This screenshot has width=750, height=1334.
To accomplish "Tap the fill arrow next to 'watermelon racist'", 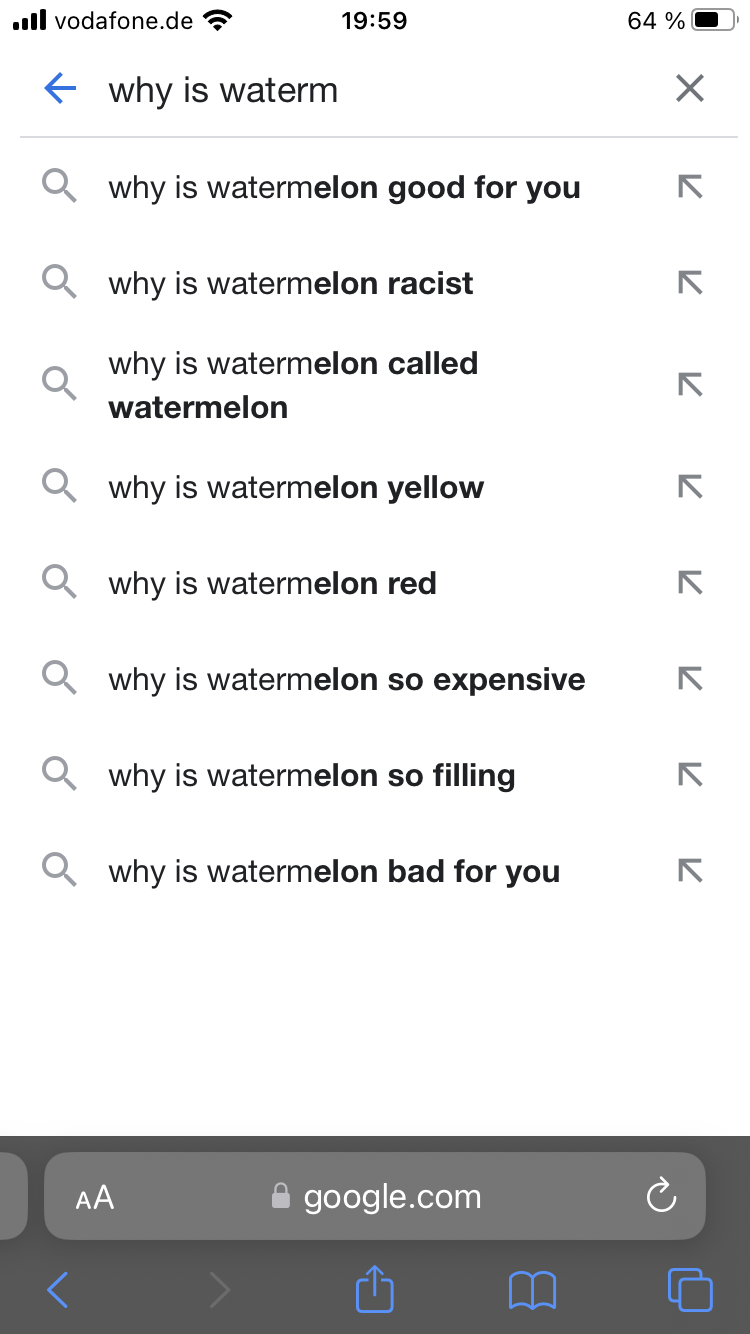I will pos(690,283).
